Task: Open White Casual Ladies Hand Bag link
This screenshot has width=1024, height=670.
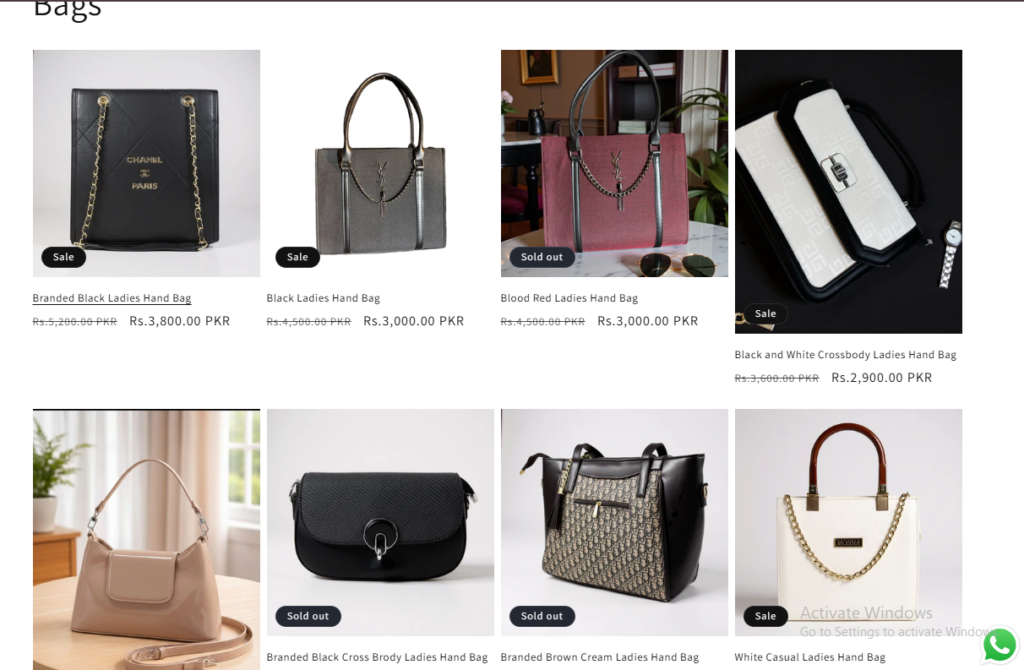Action: (810, 657)
